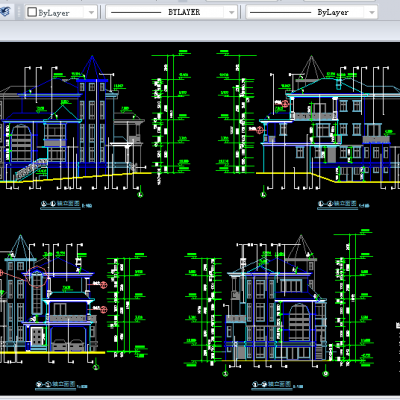
Task: Click the layer manager icon in the toolbar
Action: click(5, 12)
